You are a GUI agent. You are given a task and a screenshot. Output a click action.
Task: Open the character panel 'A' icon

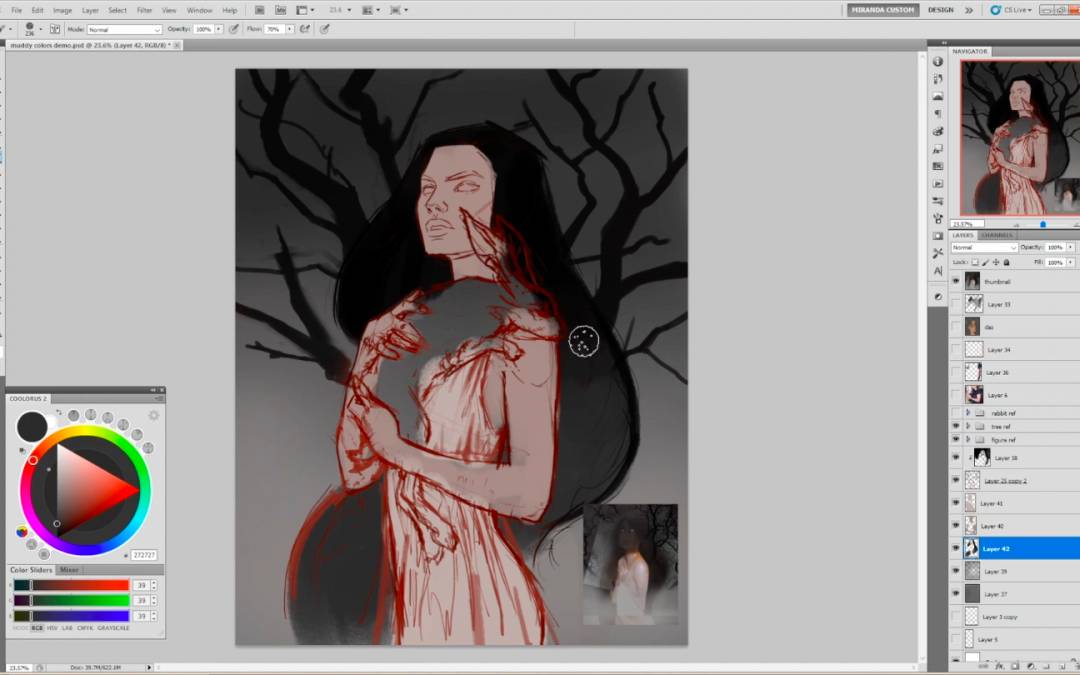click(938, 270)
